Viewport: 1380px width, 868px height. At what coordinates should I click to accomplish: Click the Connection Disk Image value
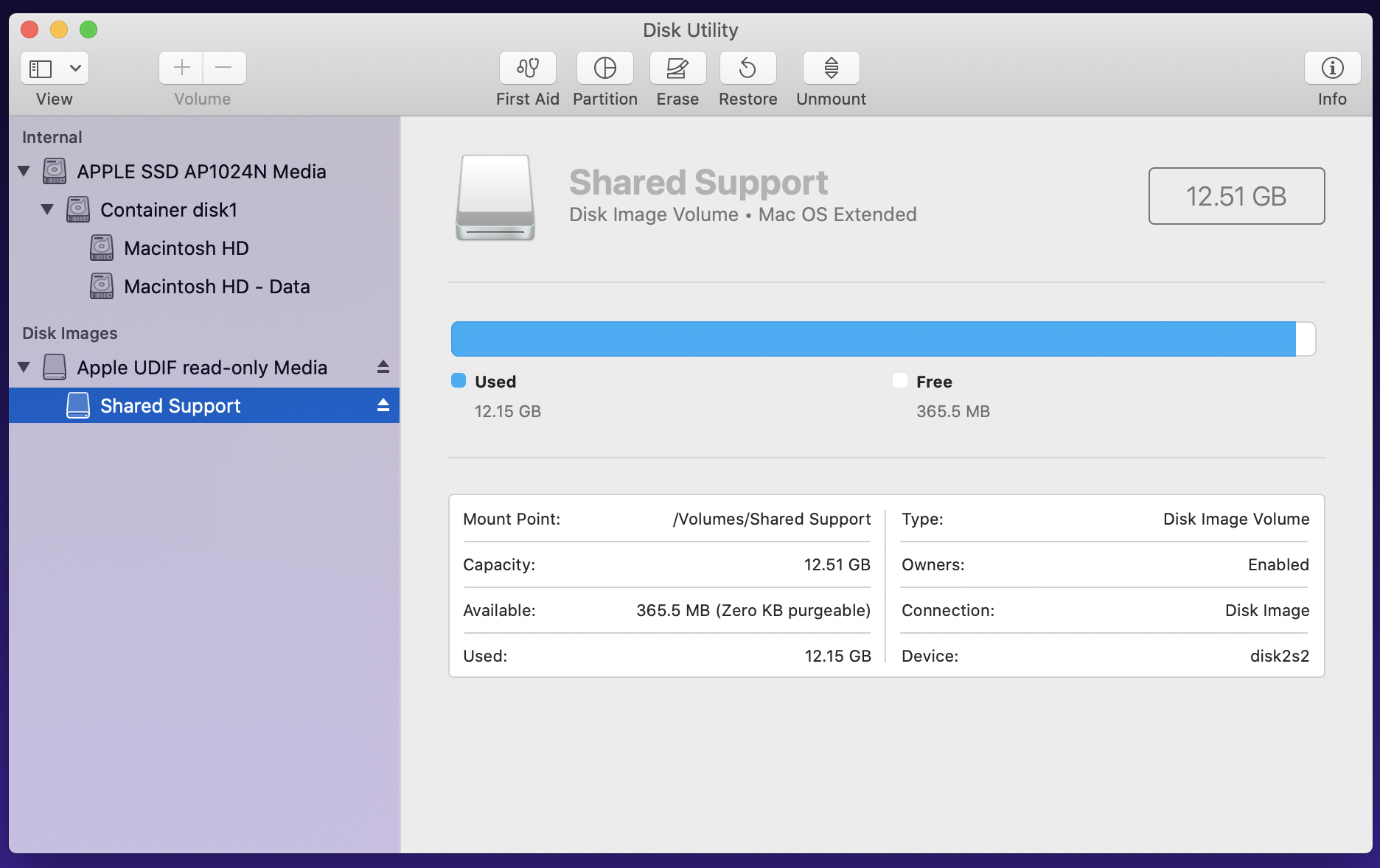click(1267, 610)
